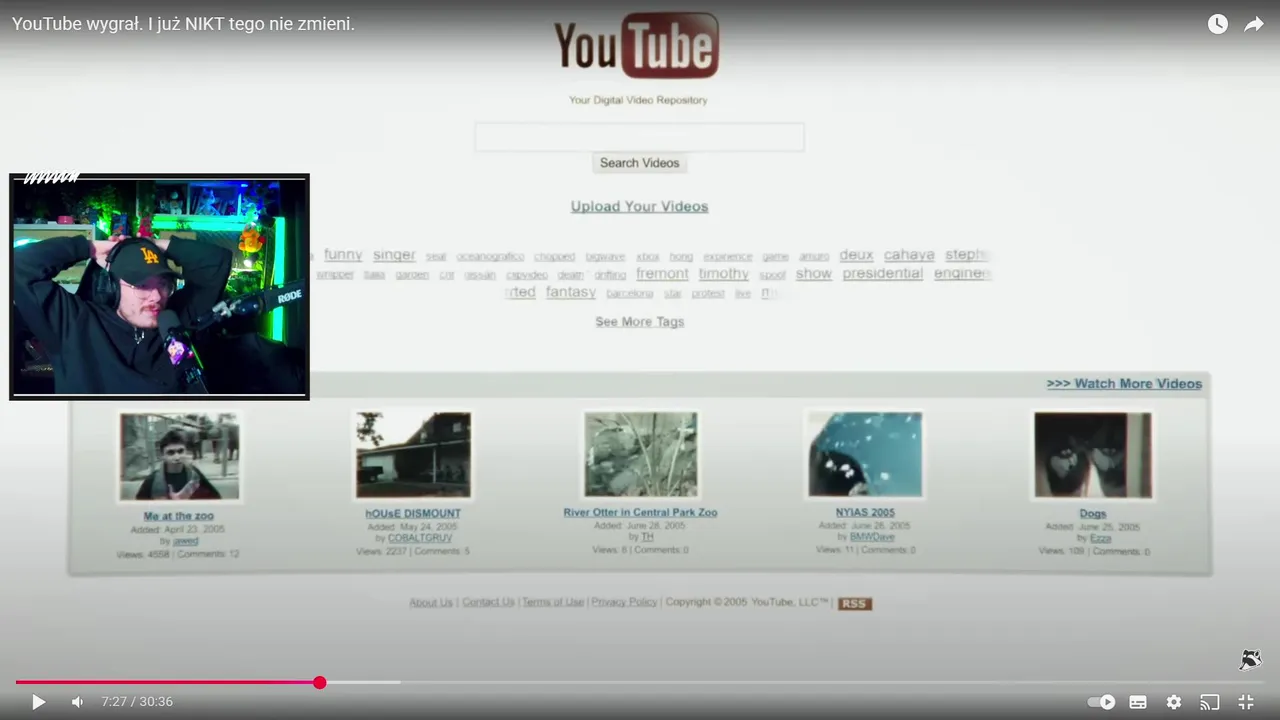
Task: Click the orange RSS badge
Action: click(x=854, y=603)
